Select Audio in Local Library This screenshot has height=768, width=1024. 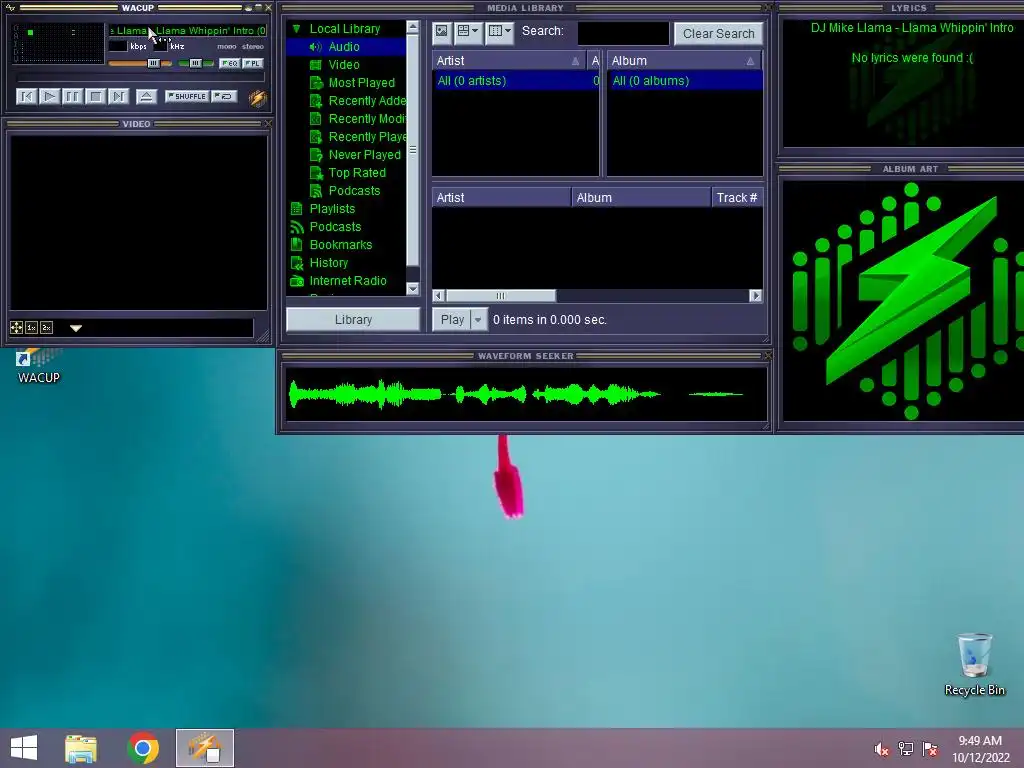tap(344, 47)
